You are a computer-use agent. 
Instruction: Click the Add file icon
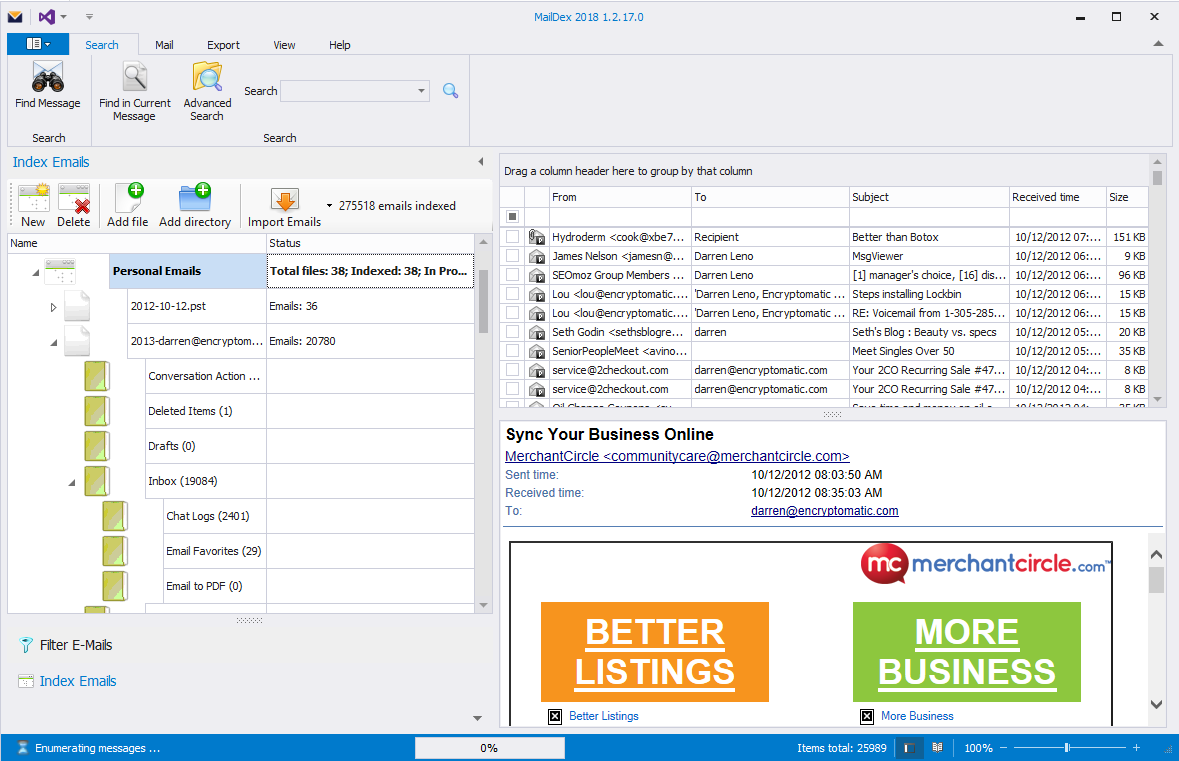coord(129,199)
